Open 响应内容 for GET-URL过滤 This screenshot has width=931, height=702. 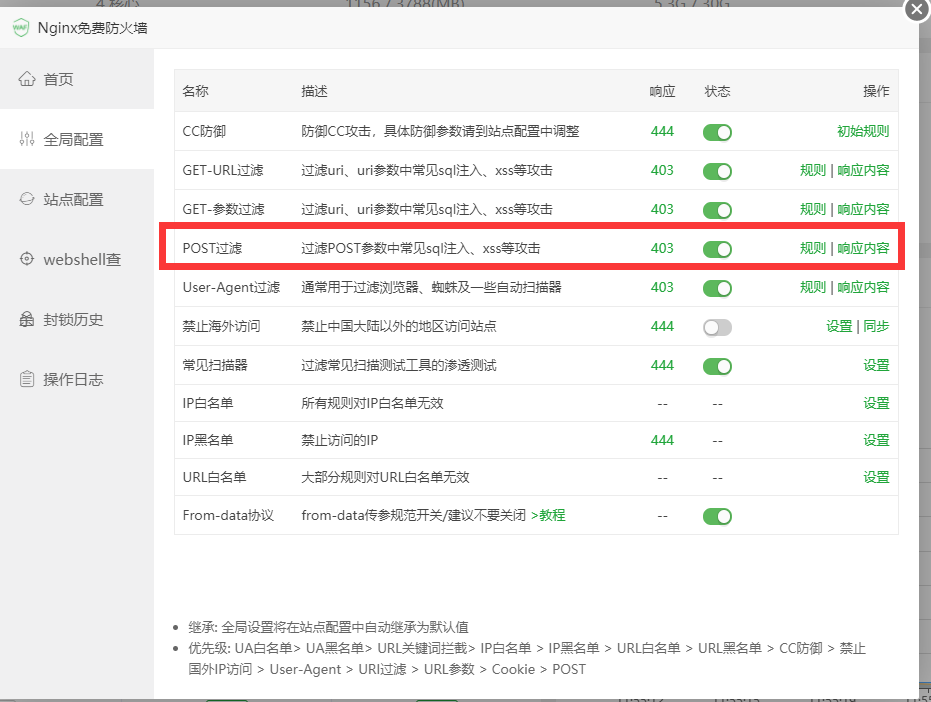862,170
